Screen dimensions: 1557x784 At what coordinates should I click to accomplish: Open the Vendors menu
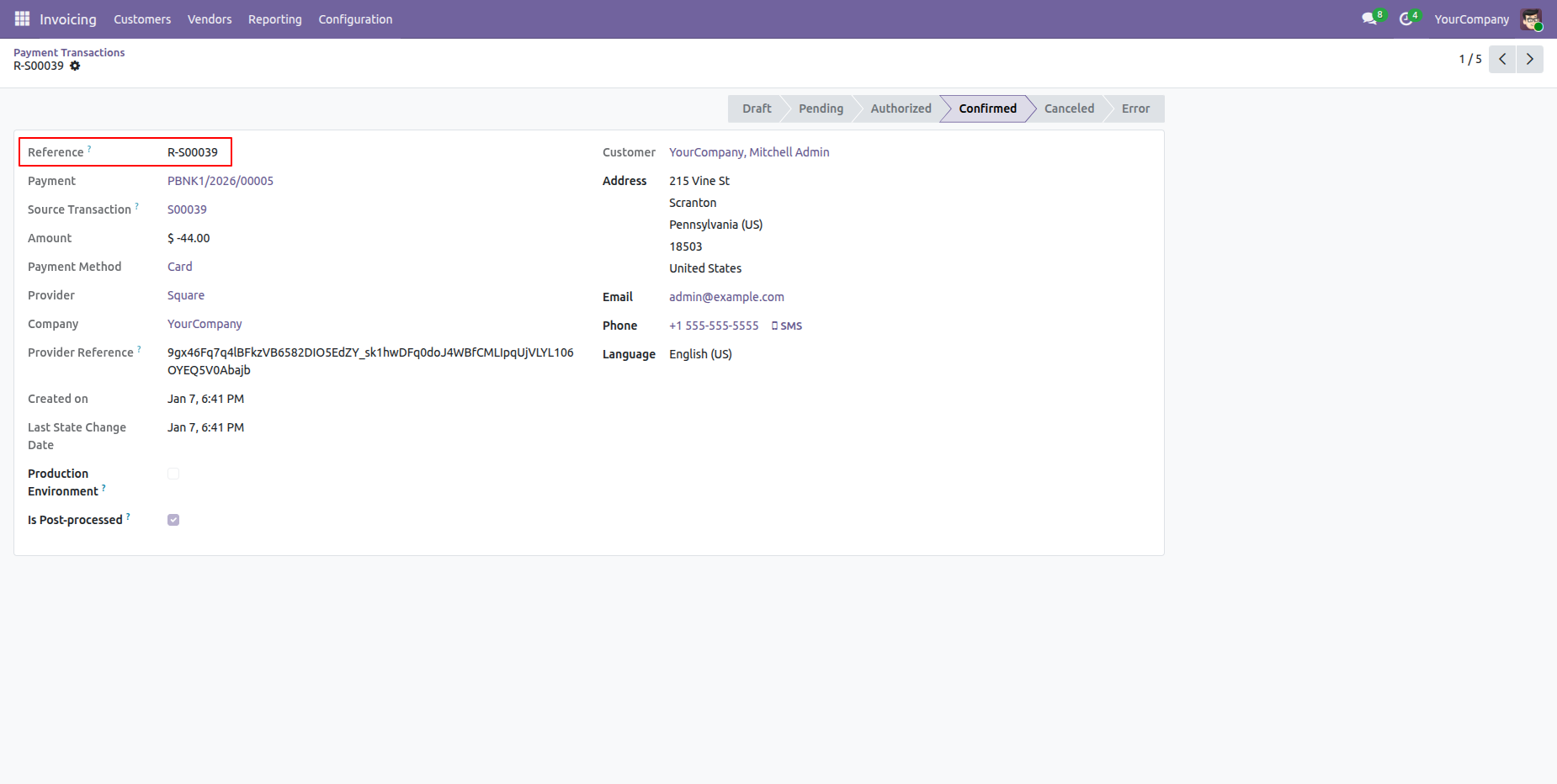coord(210,19)
